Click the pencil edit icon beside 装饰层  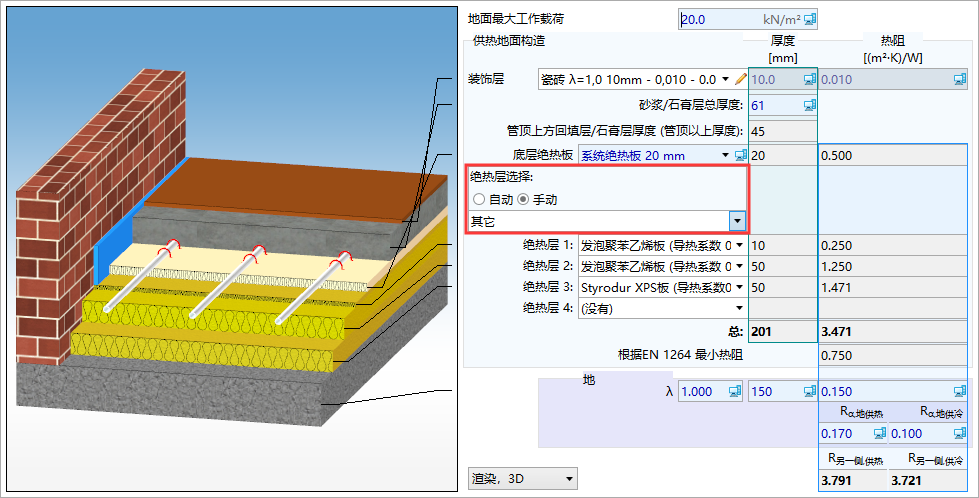click(741, 79)
